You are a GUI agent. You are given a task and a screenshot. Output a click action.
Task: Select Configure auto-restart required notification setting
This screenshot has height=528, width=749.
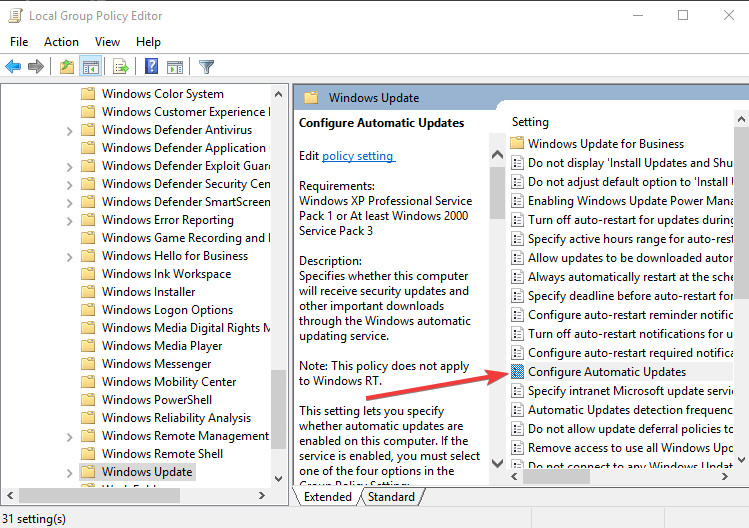pos(630,353)
